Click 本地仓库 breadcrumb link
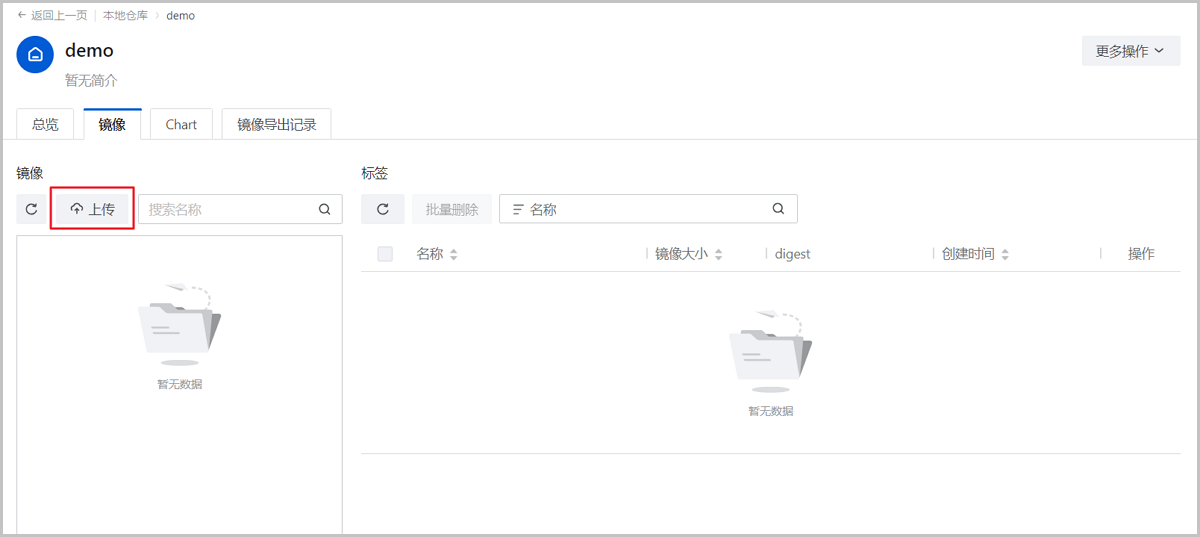This screenshot has height=537, width=1200. coord(126,16)
